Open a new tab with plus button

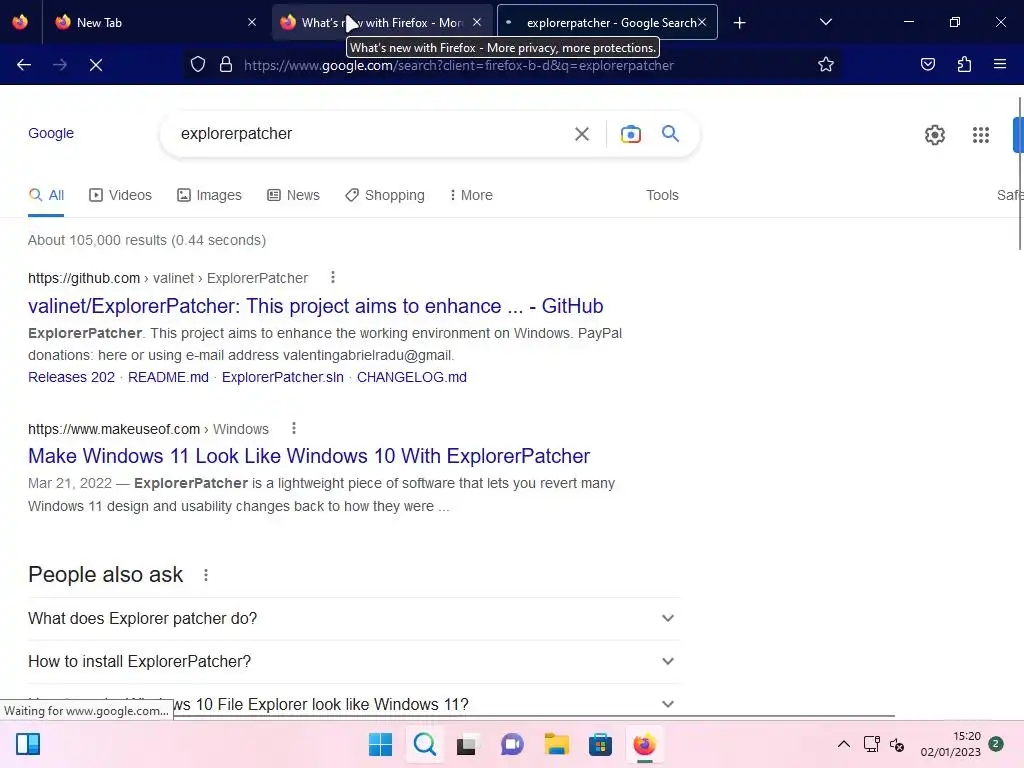pyautogui.click(x=739, y=23)
